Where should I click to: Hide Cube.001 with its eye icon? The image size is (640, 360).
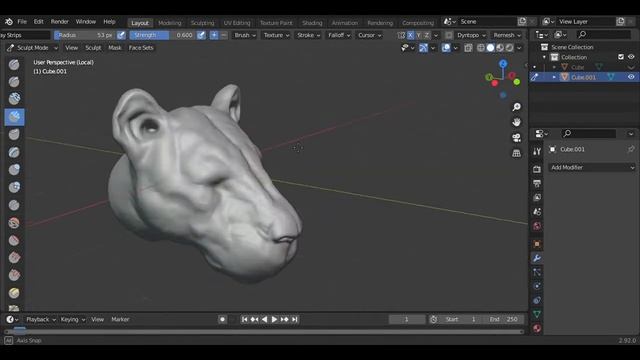pos(631,77)
